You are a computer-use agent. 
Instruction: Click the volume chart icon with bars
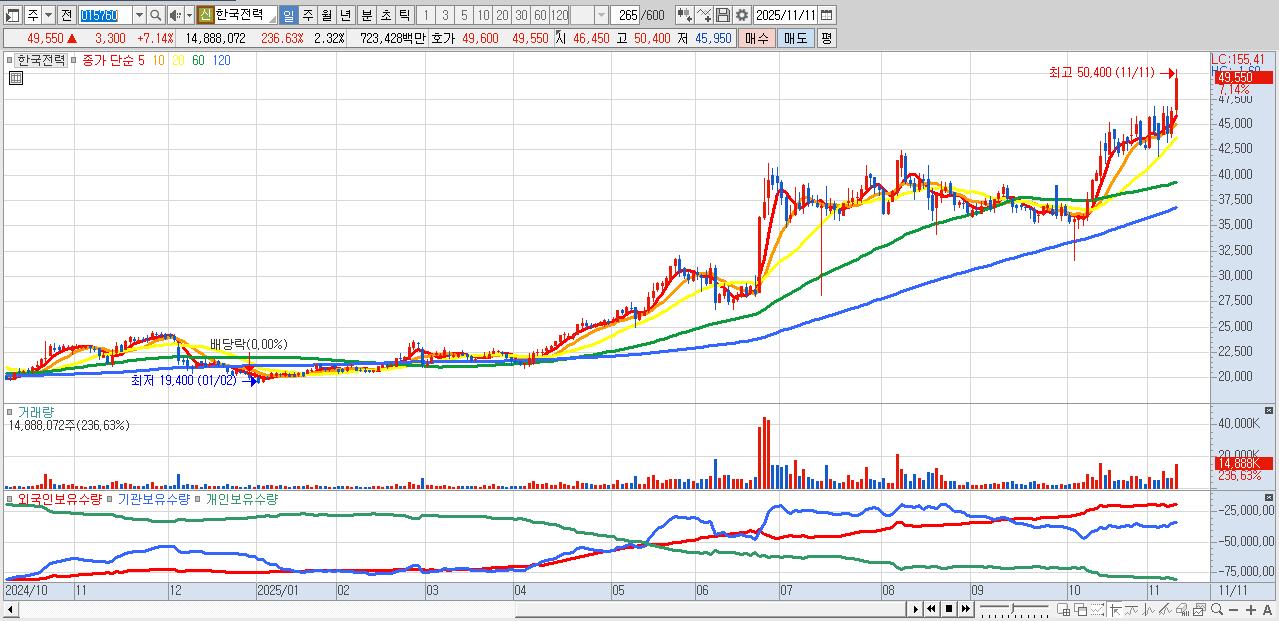click(x=1182, y=610)
